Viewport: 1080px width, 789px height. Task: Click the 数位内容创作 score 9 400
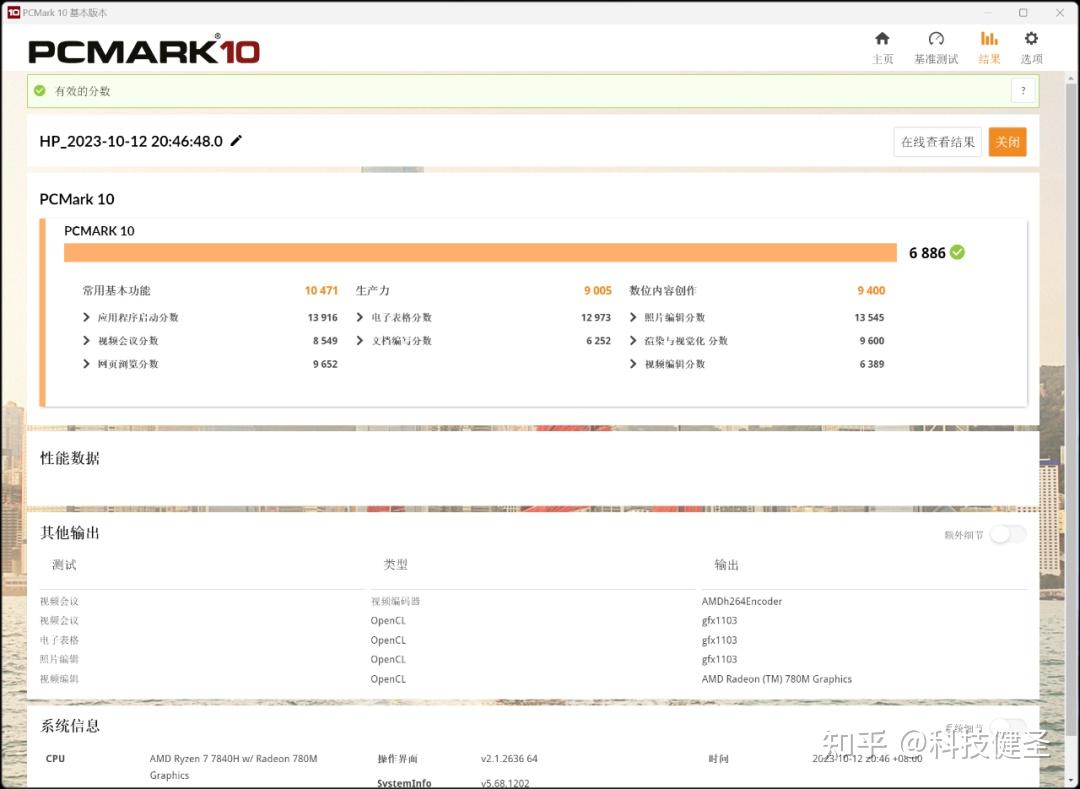pyautogui.click(x=871, y=291)
